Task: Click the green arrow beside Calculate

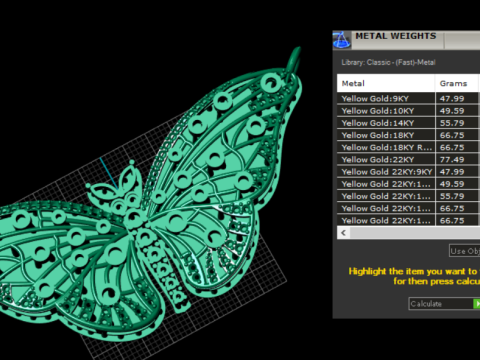Action: 477,304
